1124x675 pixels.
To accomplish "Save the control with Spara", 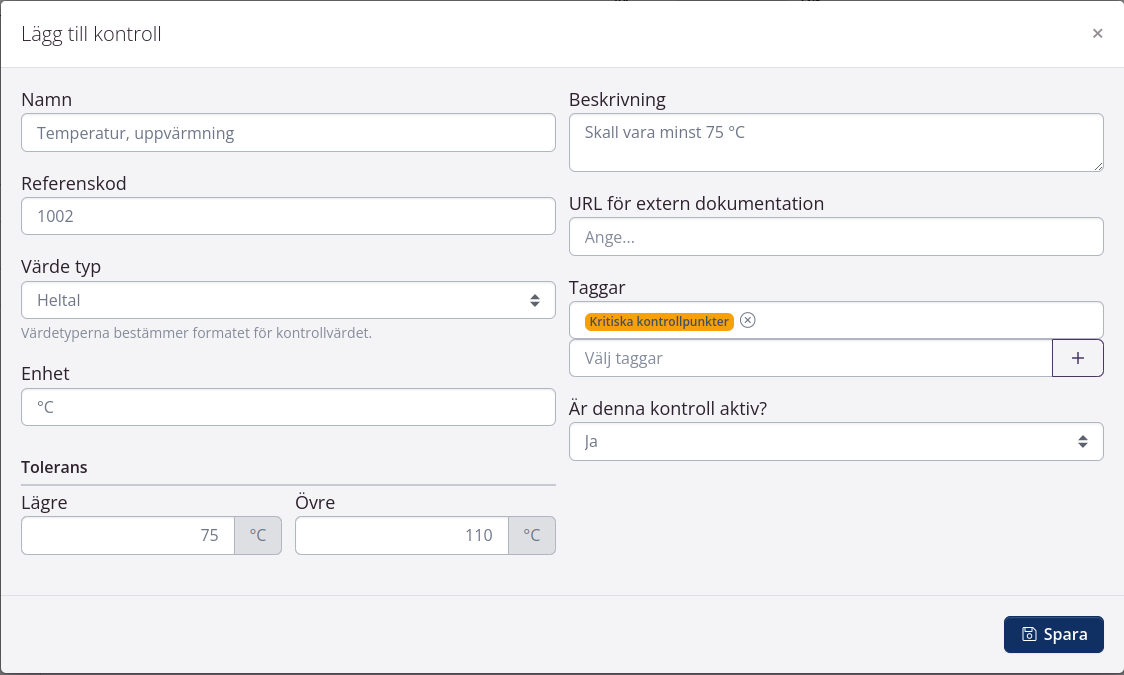I will 1053,634.
